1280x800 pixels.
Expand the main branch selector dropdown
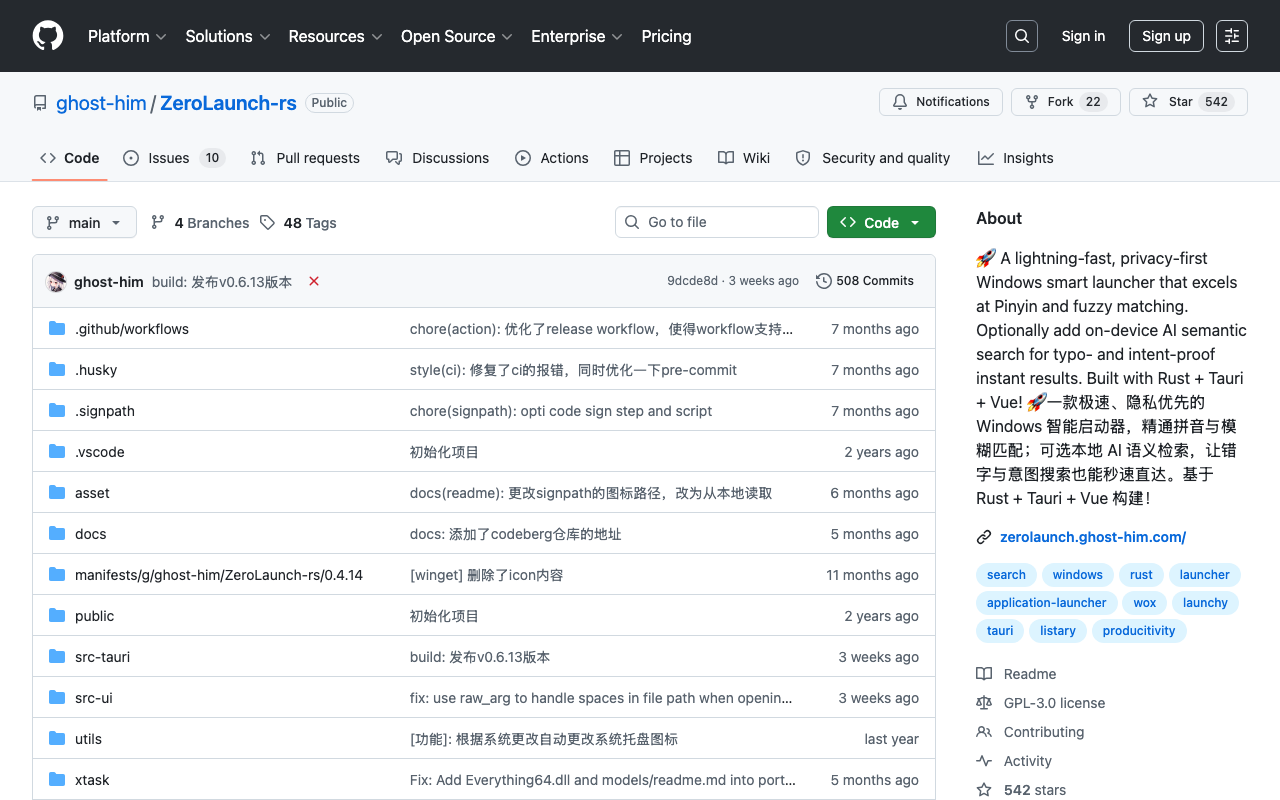coord(84,222)
